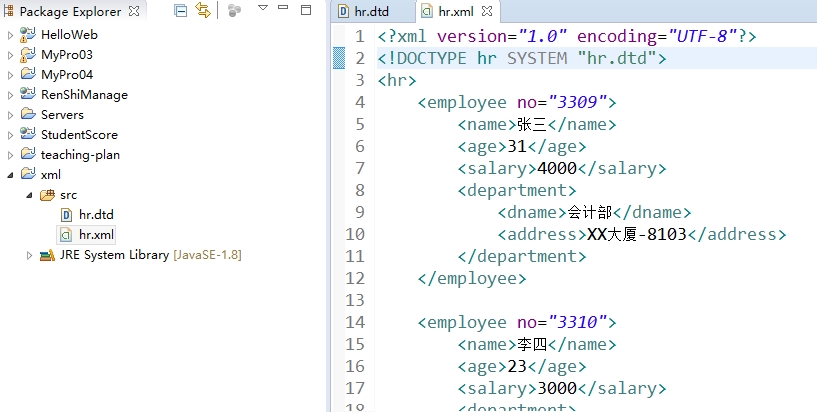This screenshot has width=817, height=412.
Task: Select the xml project icon
Action: pyautogui.click(x=28, y=174)
